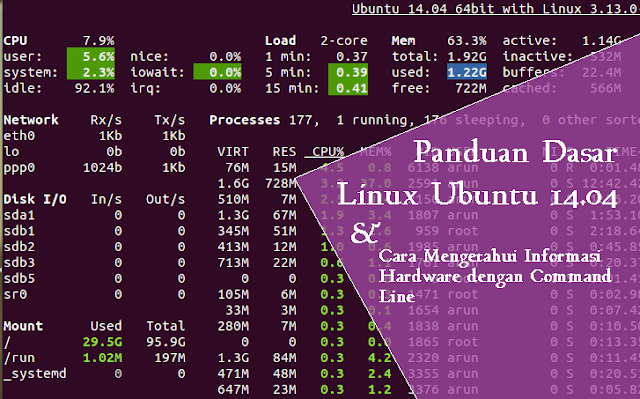Select the 84M RES value
This screenshot has height=399, width=640.
284,358
